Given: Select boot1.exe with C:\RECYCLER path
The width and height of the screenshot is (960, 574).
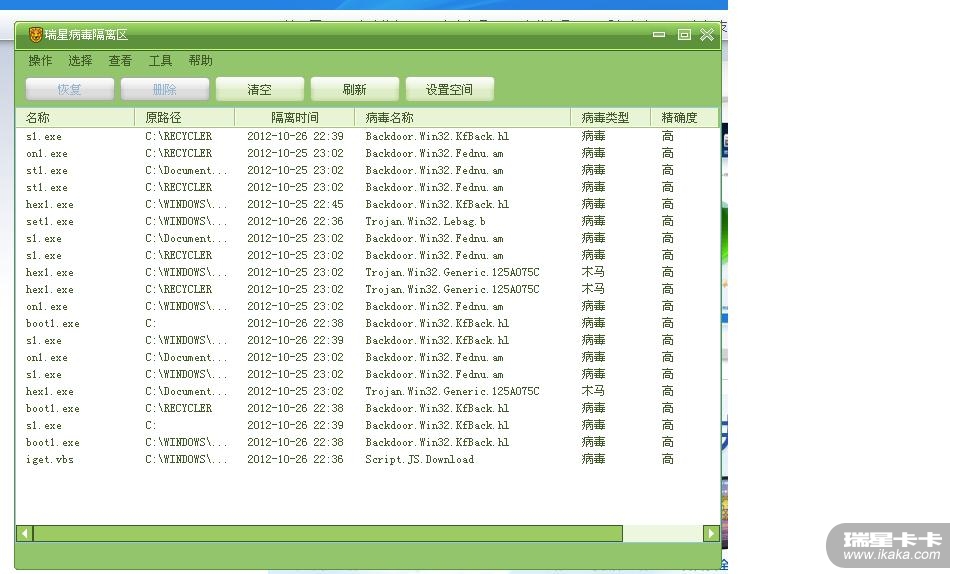Looking at the screenshot, I should (x=367, y=409).
